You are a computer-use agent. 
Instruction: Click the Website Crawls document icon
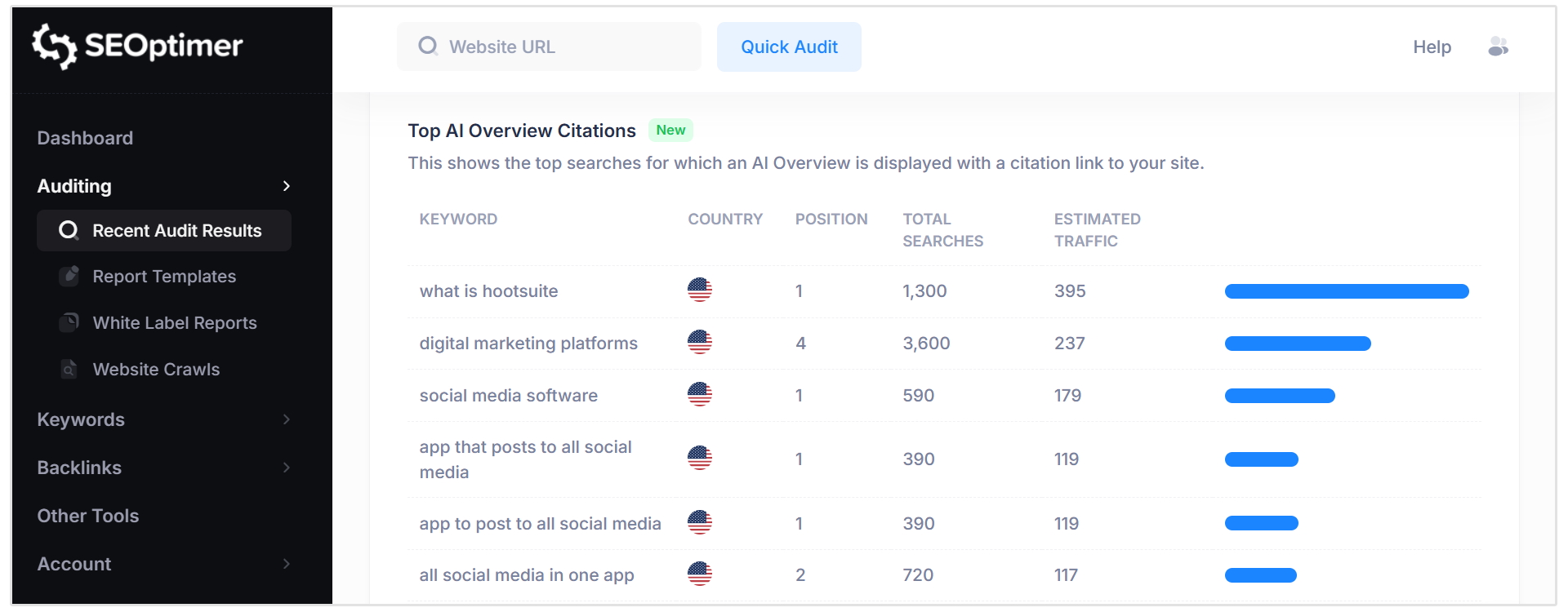pyautogui.click(x=70, y=370)
